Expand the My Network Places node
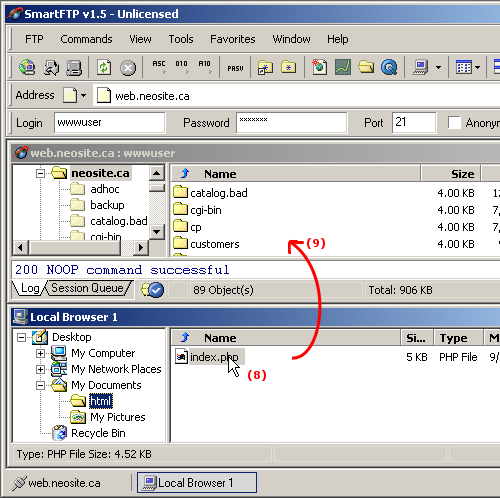The width and height of the screenshot is (500, 498). pyautogui.click(x=40, y=369)
